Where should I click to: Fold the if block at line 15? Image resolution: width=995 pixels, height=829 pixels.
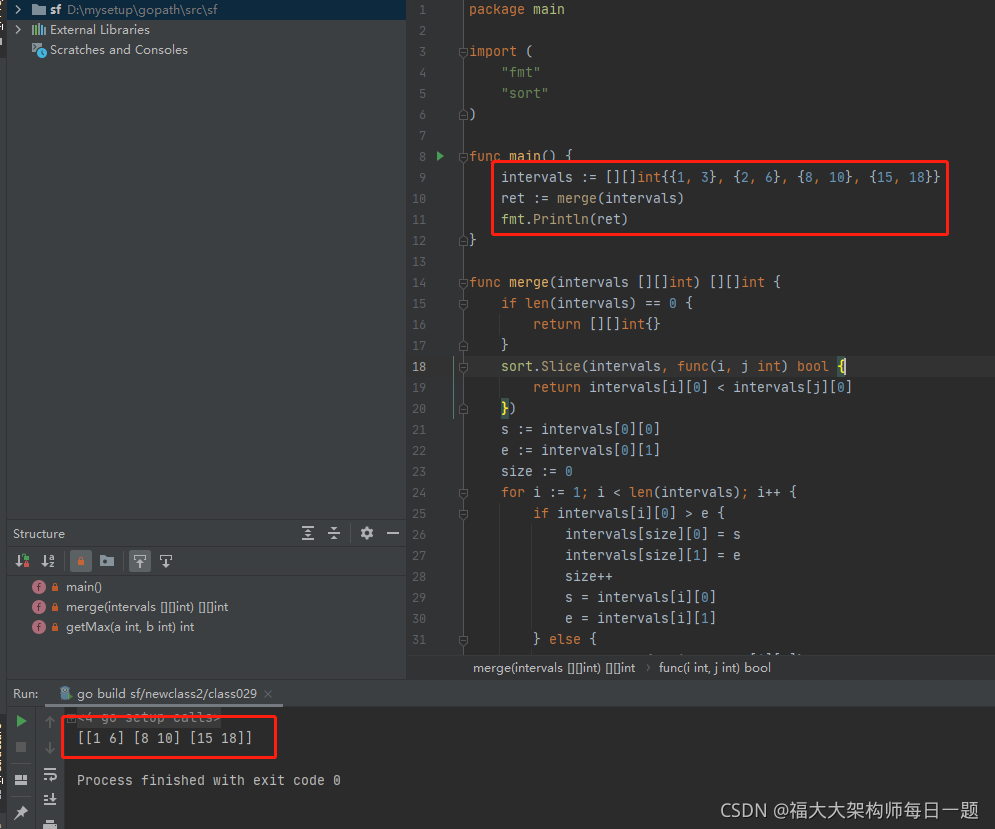(463, 304)
